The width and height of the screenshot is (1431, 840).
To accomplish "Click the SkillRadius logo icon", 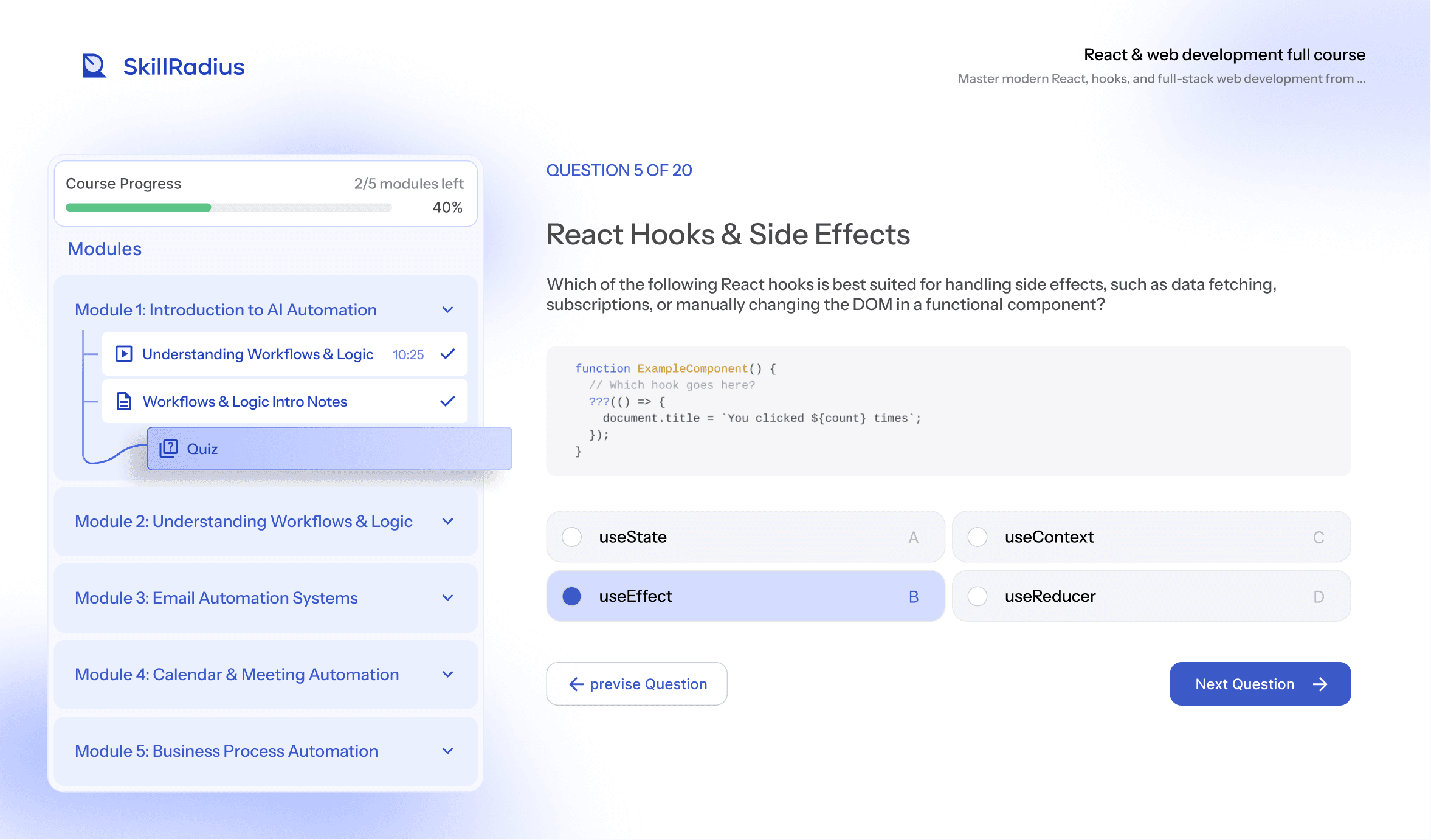I will pos(94,66).
